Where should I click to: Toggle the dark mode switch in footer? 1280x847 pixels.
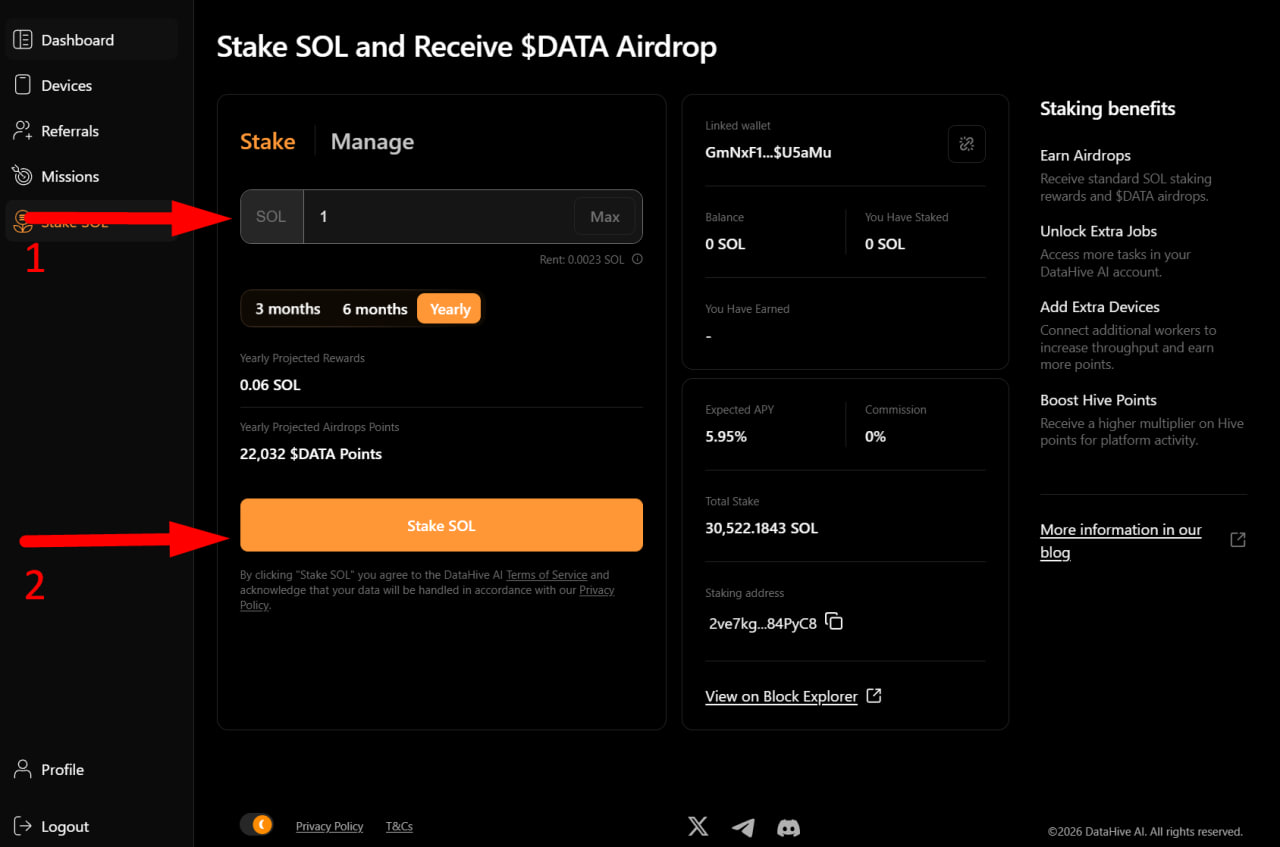point(256,825)
